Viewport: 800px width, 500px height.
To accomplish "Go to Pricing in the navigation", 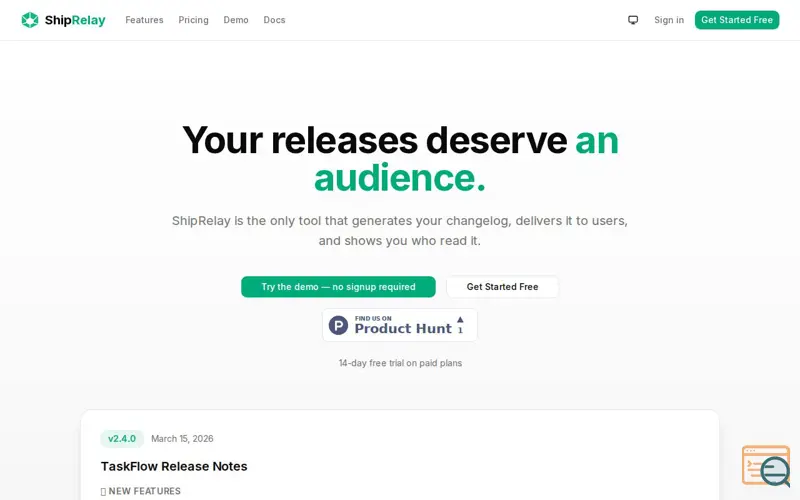I will 193,20.
